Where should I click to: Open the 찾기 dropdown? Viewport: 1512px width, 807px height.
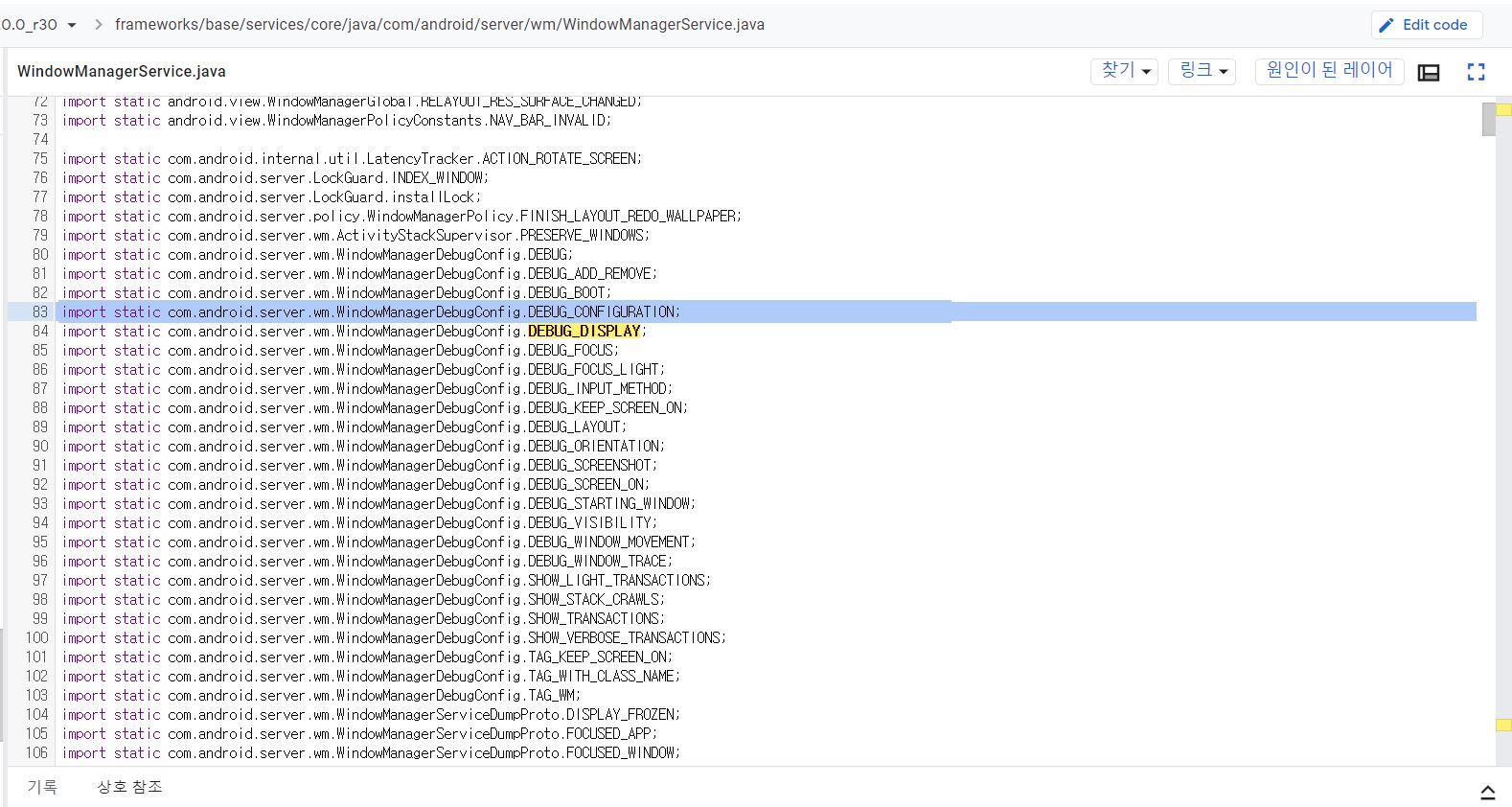pyautogui.click(x=1125, y=71)
